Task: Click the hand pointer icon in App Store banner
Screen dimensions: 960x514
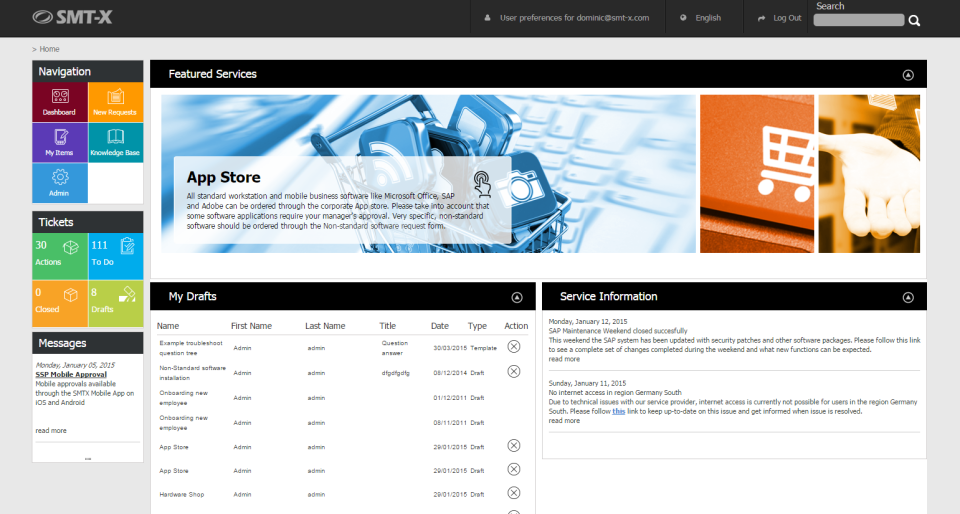Action: coord(482,184)
